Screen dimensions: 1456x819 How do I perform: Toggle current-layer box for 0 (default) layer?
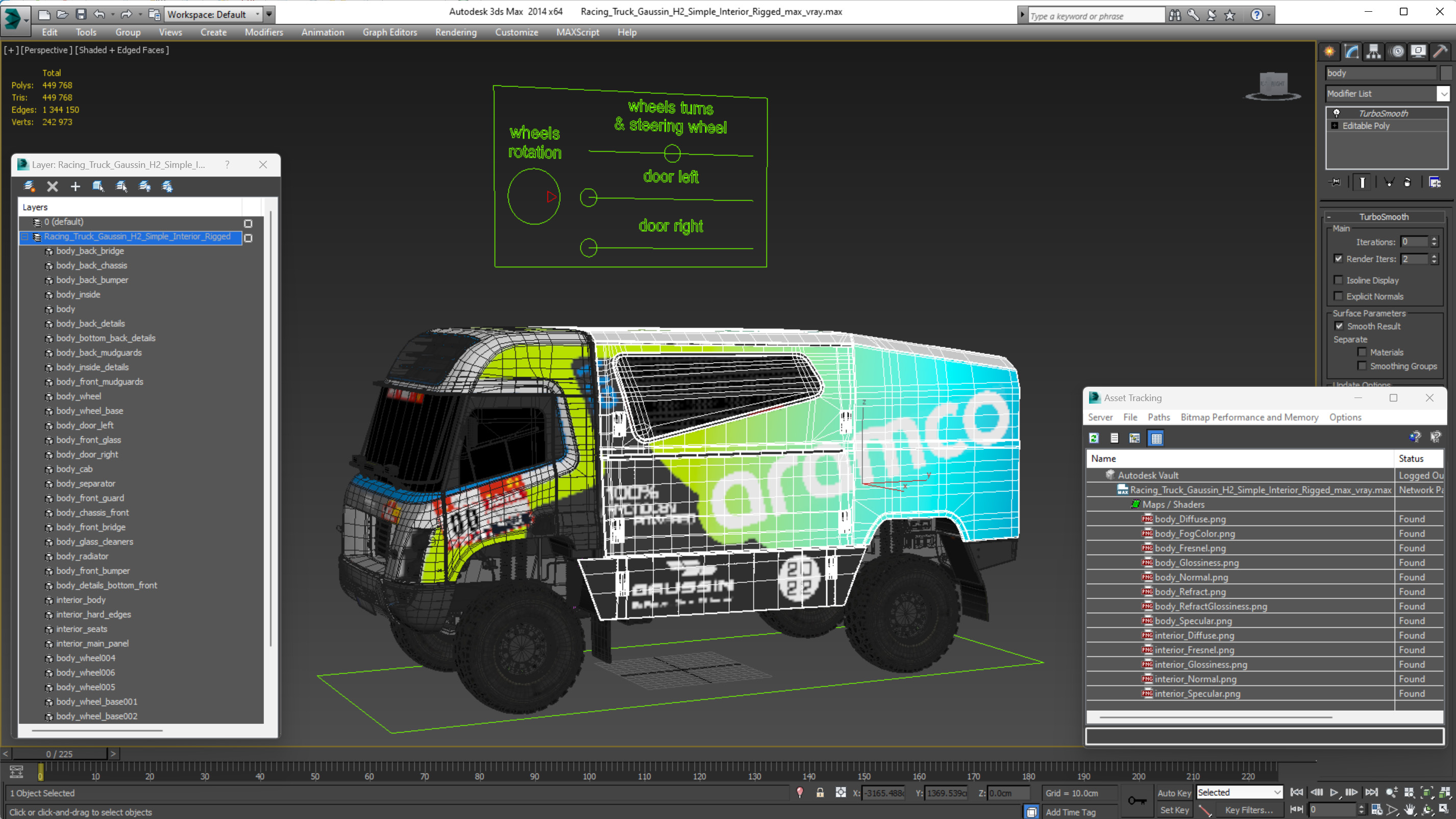pos(248,224)
